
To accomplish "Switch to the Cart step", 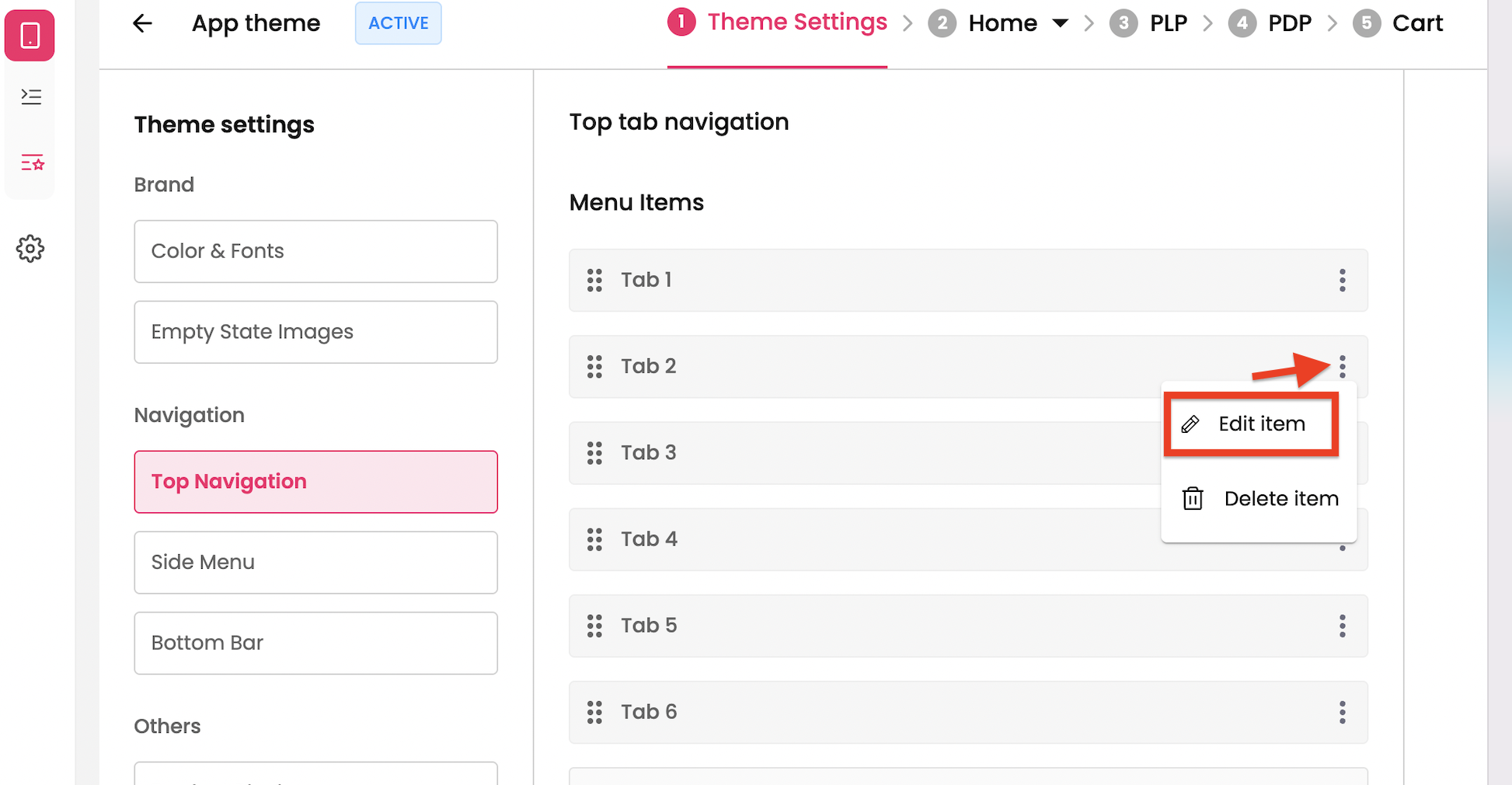I will (1416, 23).
